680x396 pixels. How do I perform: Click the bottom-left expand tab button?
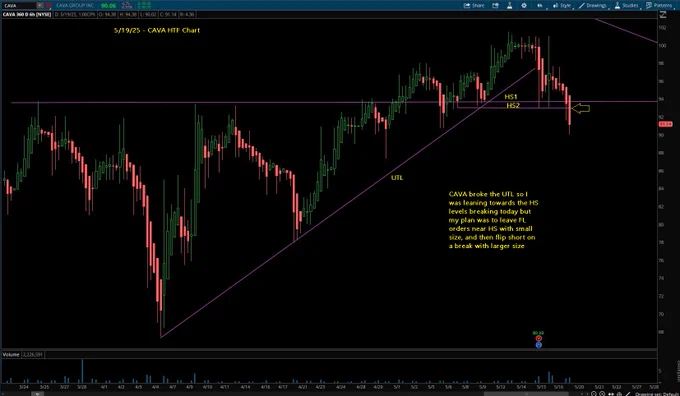pos(38,394)
